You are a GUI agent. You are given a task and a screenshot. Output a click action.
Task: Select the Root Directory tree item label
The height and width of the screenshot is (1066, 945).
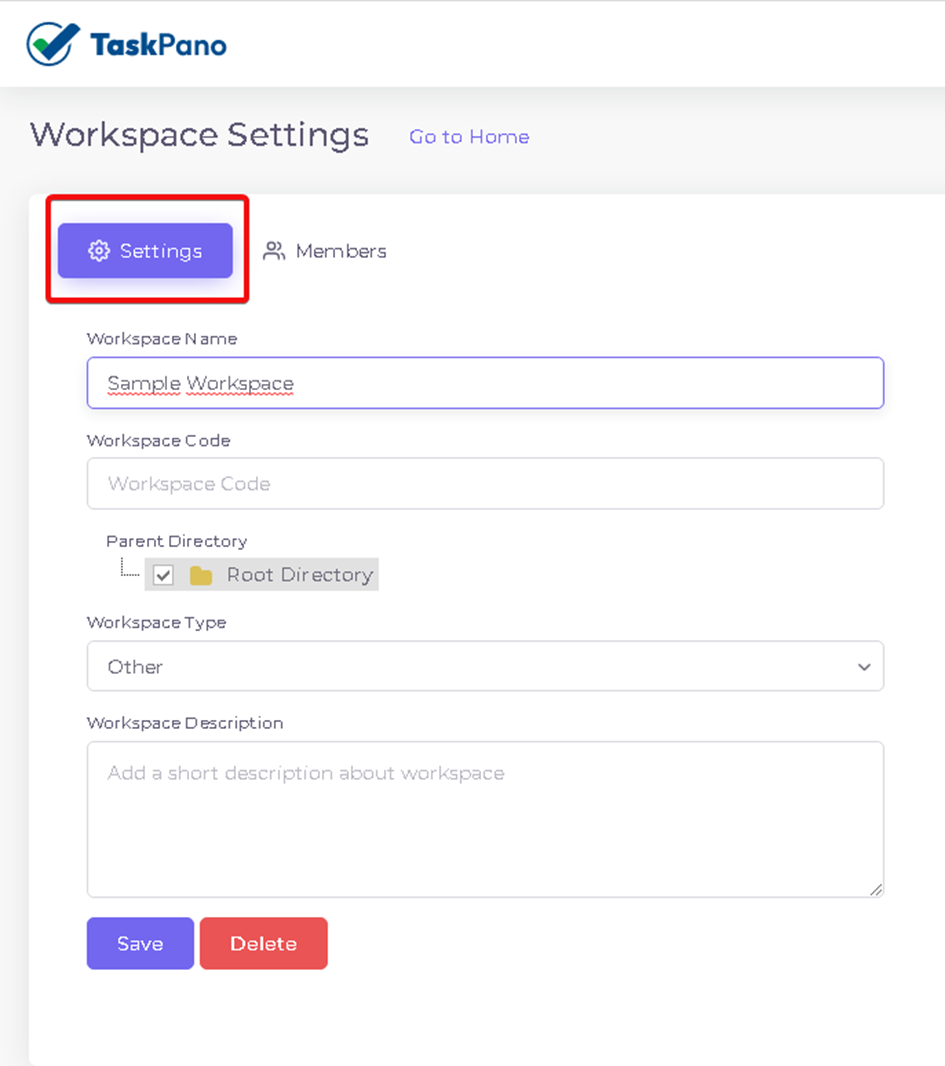(x=300, y=575)
